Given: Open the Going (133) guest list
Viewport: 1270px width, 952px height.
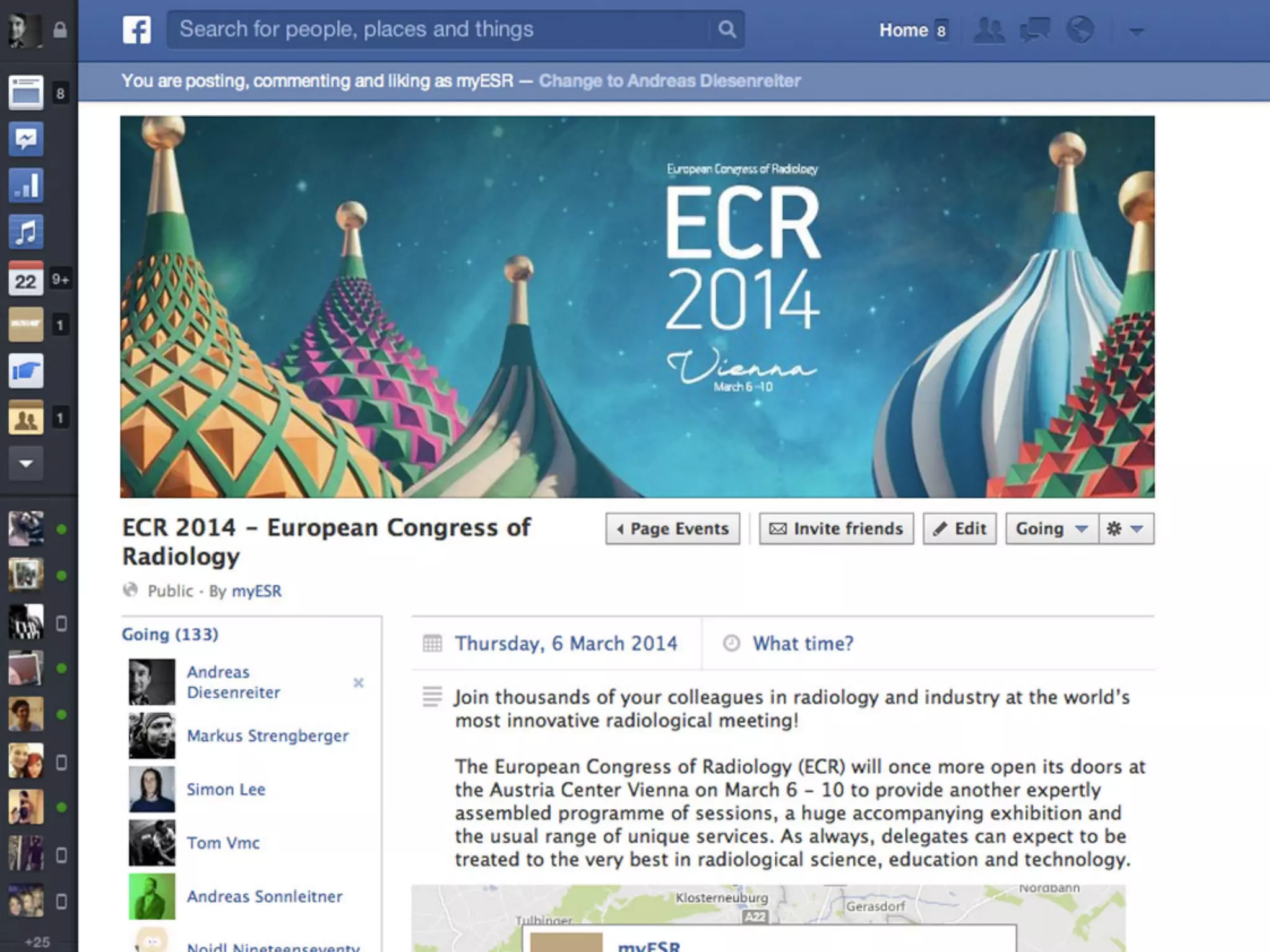Looking at the screenshot, I should click(x=170, y=634).
